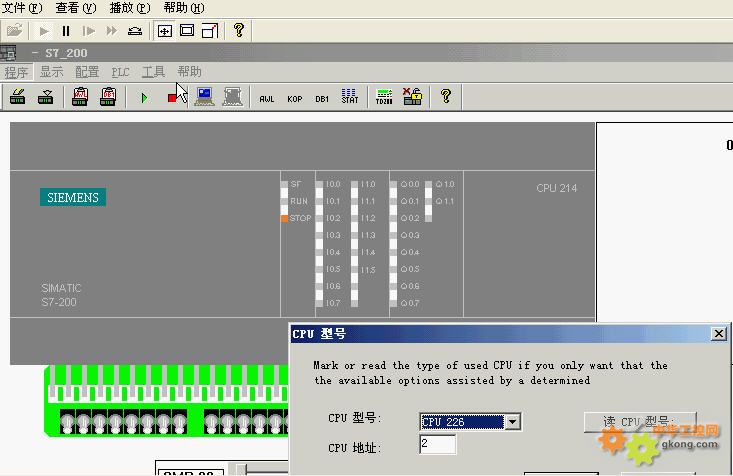Open the player 帮助(H) menu
Image resolution: width=733 pixels, height=476 pixels.
click(184, 7)
